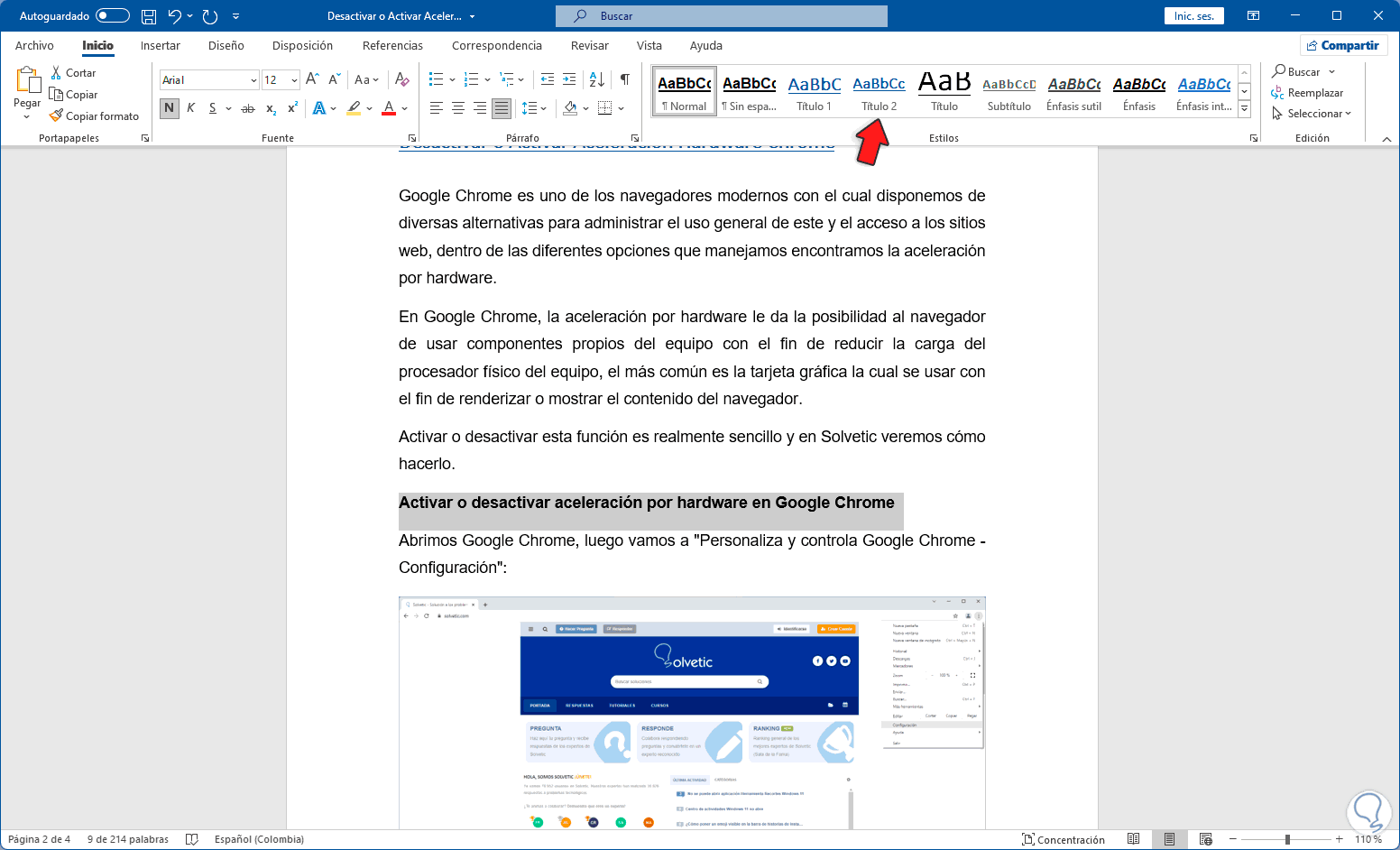This screenshot has height=850, width=1400.
Task: Toggle Print Layout view in status bar
Action: 1169,839
